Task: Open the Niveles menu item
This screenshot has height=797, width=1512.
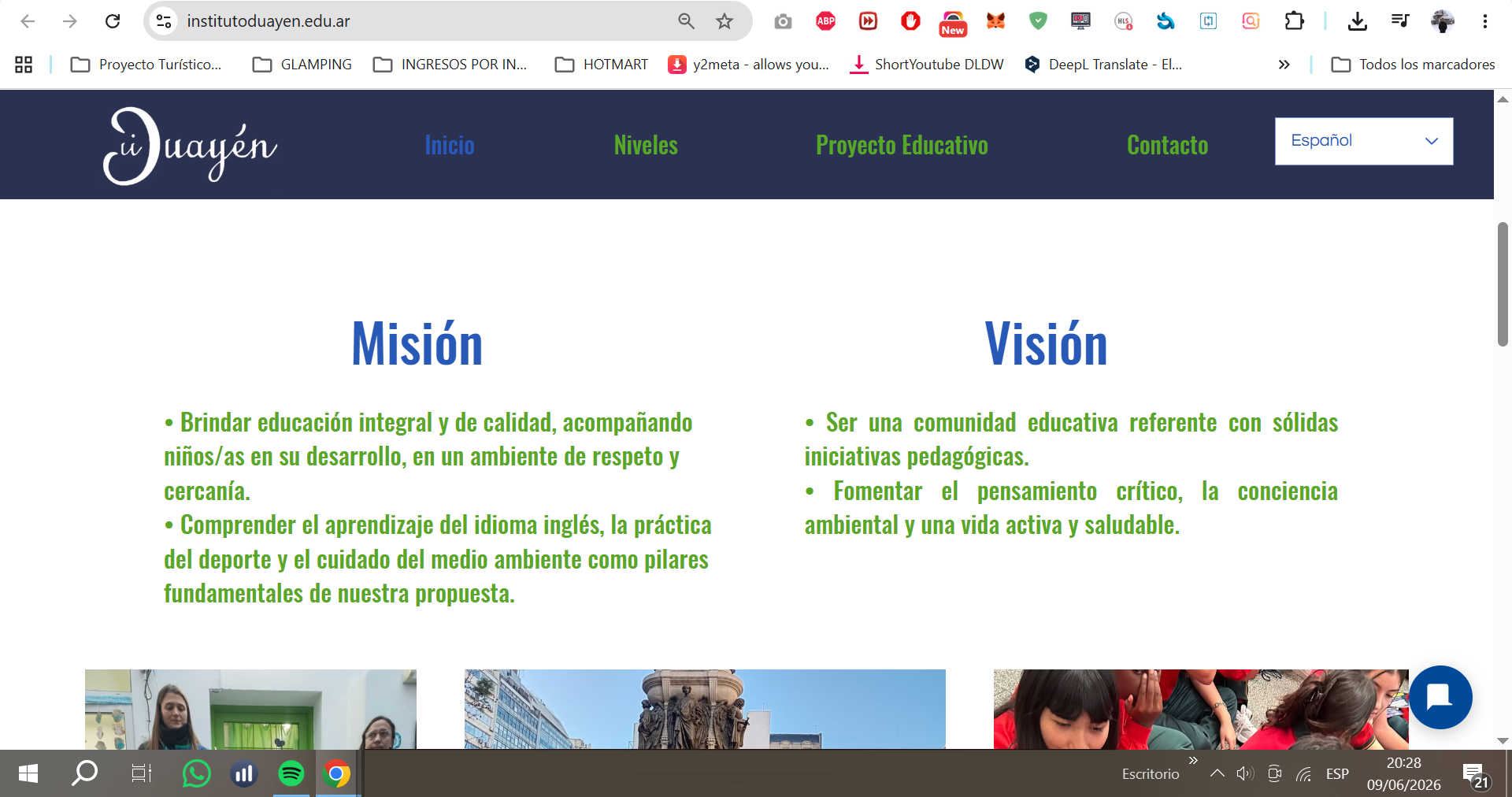Action: click(646, 145)
